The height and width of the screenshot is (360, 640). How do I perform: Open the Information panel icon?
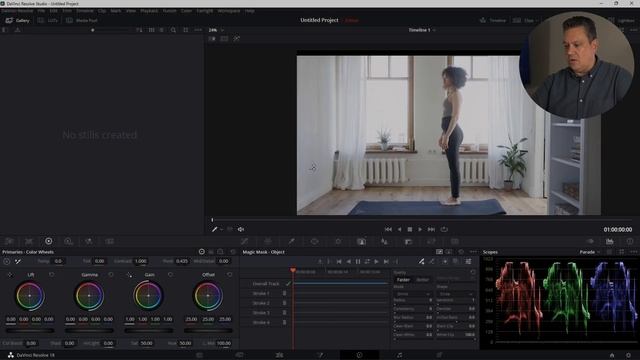click(630, 241)
